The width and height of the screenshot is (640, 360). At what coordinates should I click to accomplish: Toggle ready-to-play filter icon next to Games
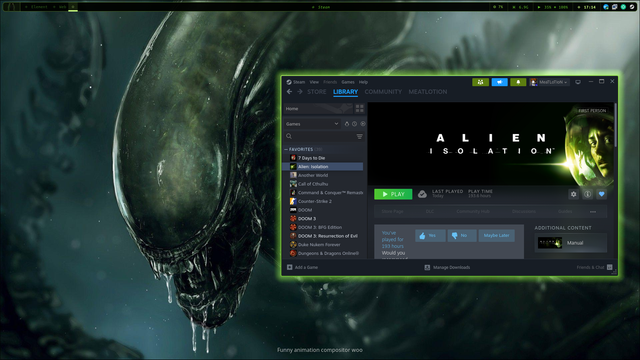(x=347, y=124)
